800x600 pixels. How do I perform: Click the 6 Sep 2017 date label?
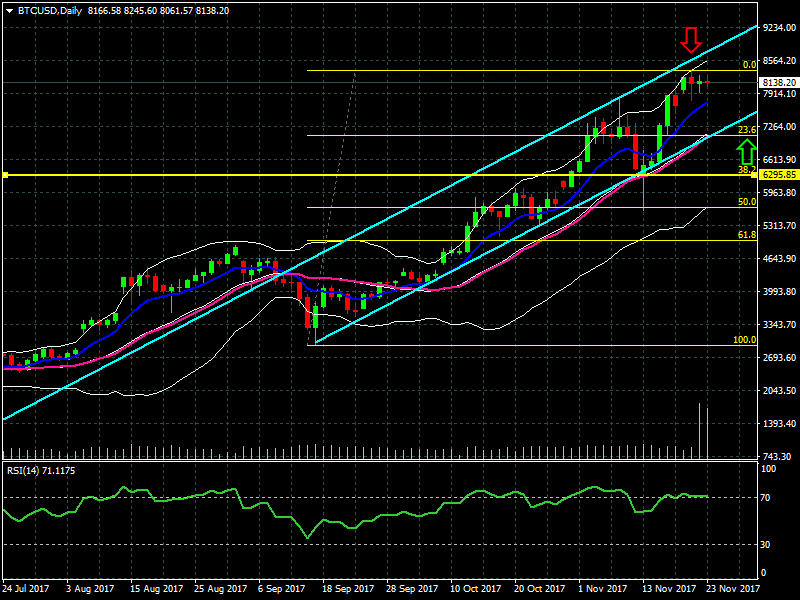[282, 588]
